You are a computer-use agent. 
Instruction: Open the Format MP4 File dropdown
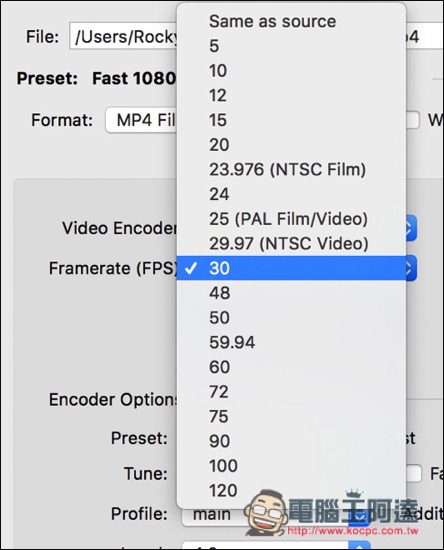point(141,120)
